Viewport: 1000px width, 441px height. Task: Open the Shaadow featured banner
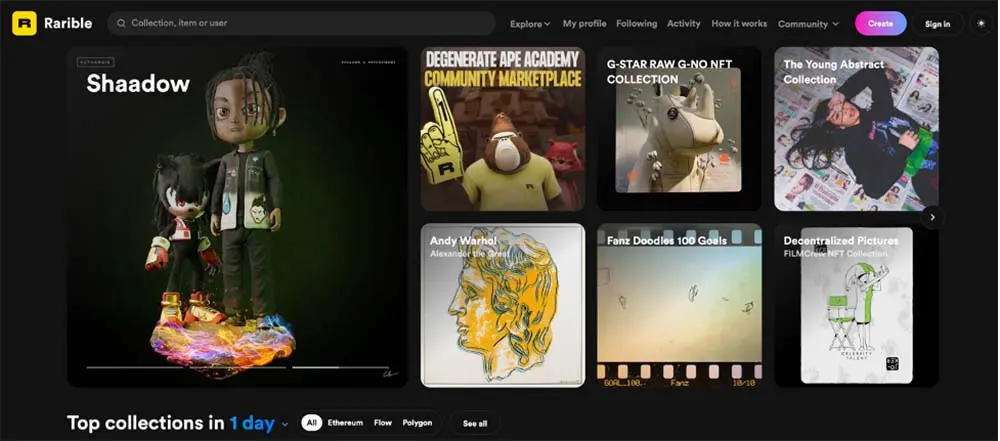click(x=237, y=216)
